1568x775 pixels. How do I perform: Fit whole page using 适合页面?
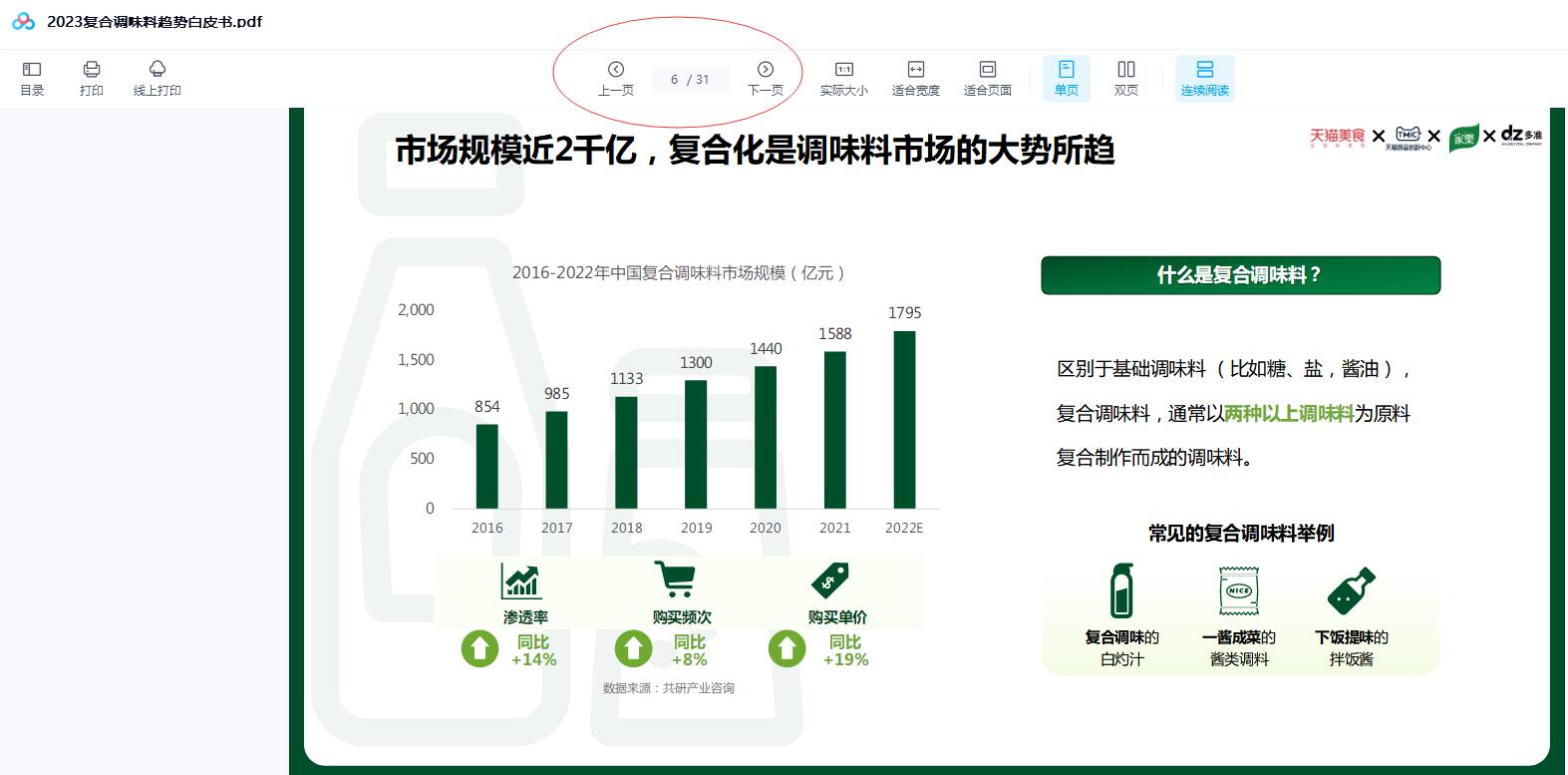click(987, 78)
